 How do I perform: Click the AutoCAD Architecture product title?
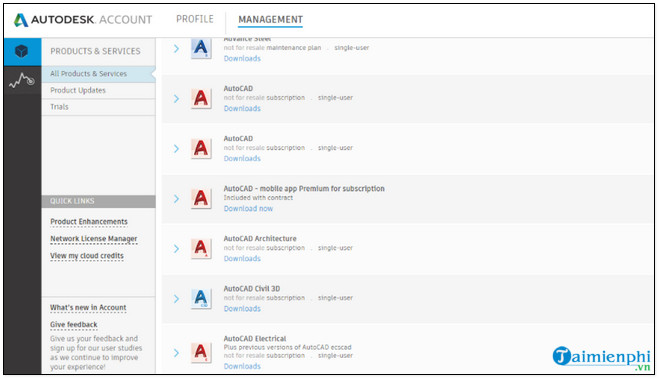point(260,239)
